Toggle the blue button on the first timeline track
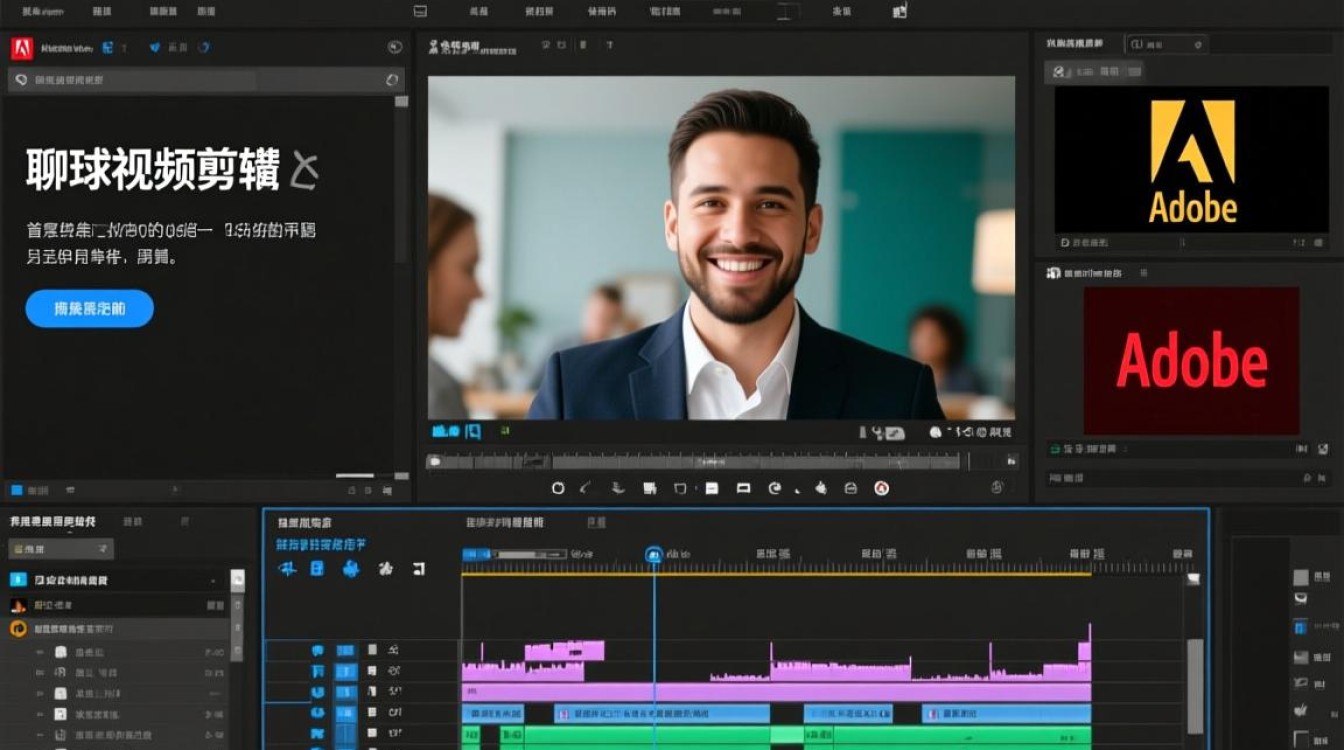 345,650
